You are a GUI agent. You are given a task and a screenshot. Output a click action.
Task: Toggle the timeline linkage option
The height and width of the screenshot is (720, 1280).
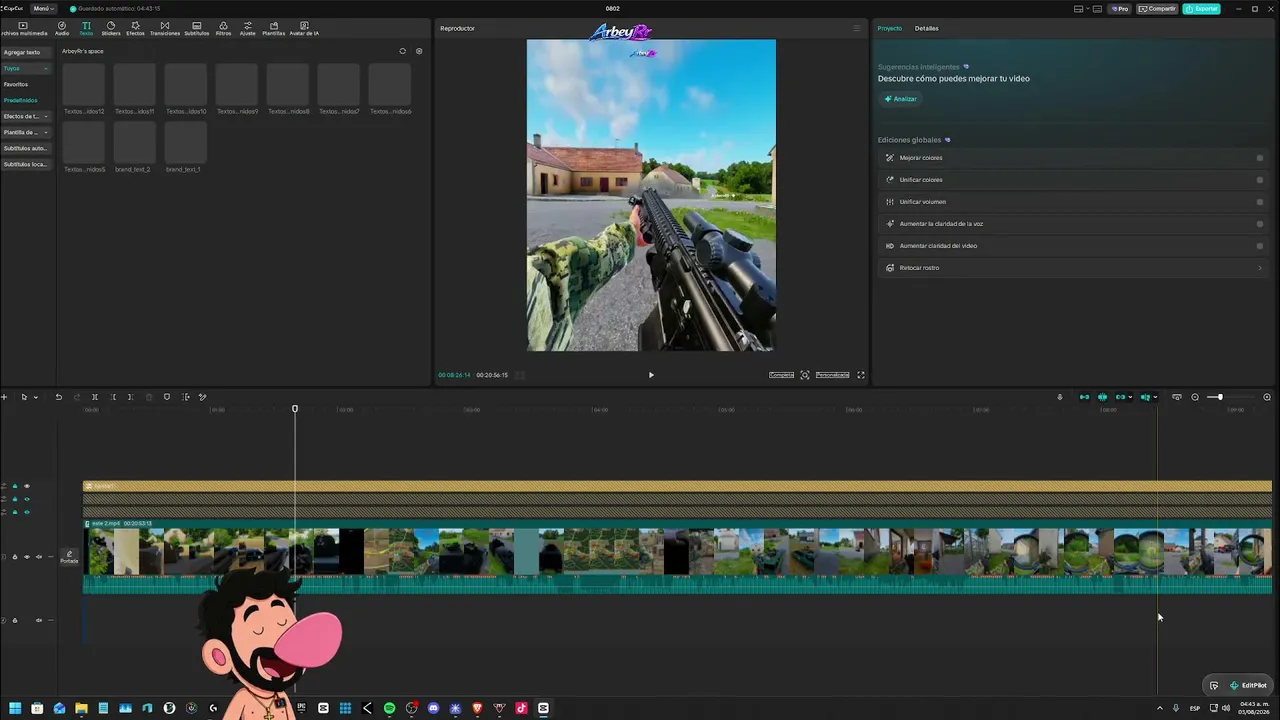coord(1121,397)
